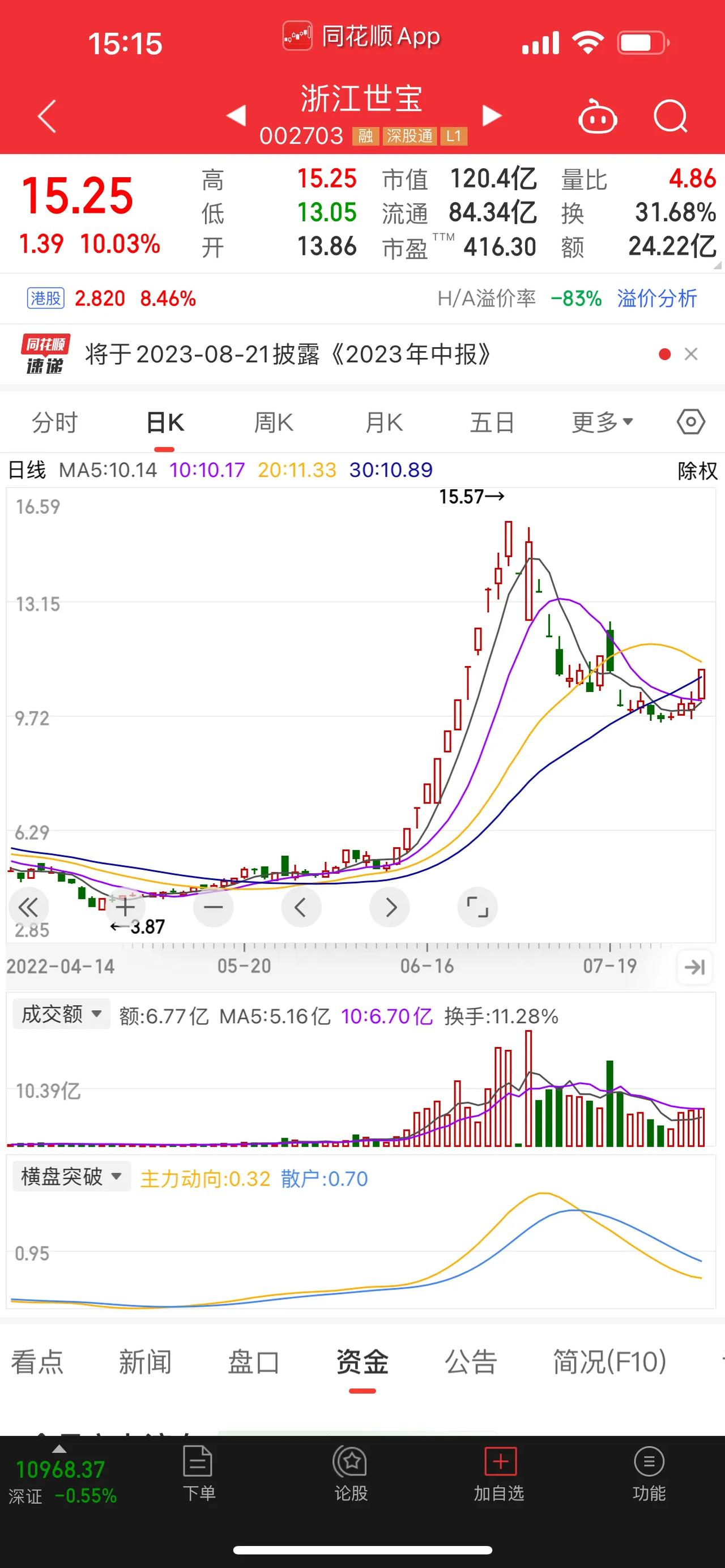
Task: Switch to 五日 chart tab
Action: [x=492, y=422]
